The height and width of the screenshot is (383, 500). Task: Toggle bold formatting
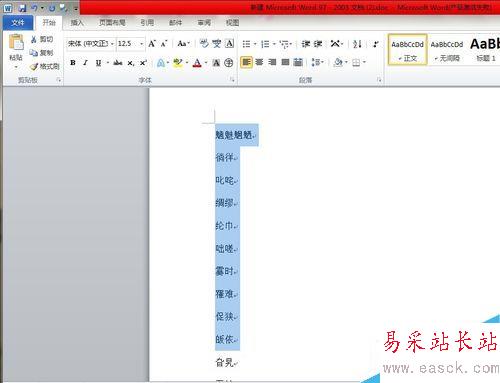point(73,63)
